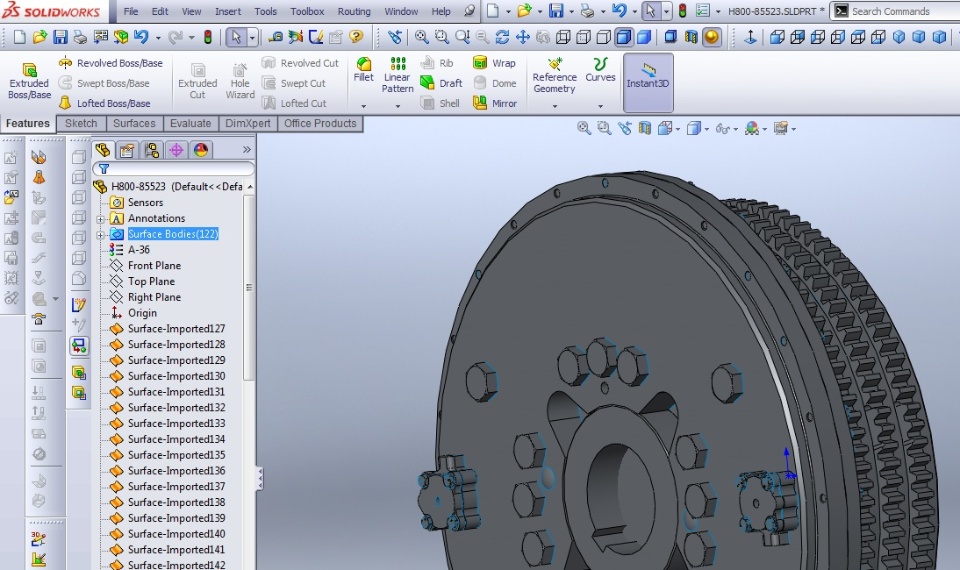The height and width of the screenshot is (570, 960).
Task: Save the document with toolbar save icon
Action: (x=60, y=37)
